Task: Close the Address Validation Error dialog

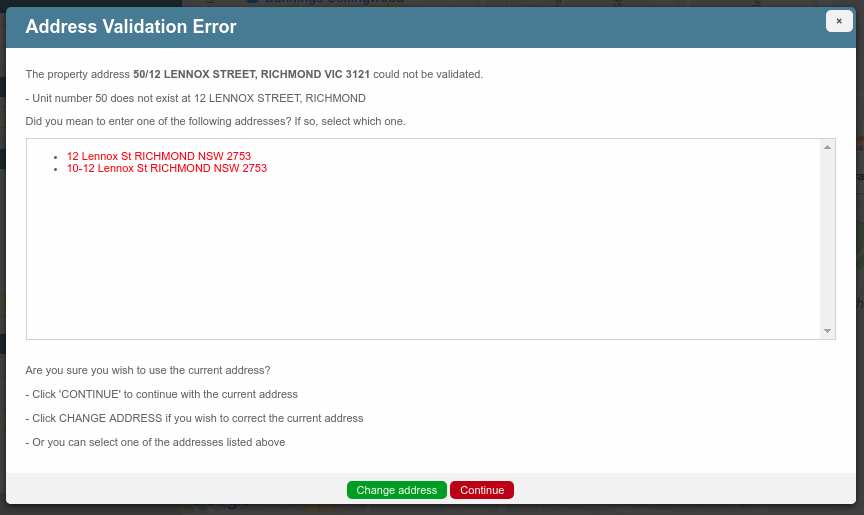Action: pyautogui.click(x=839, y=21)
